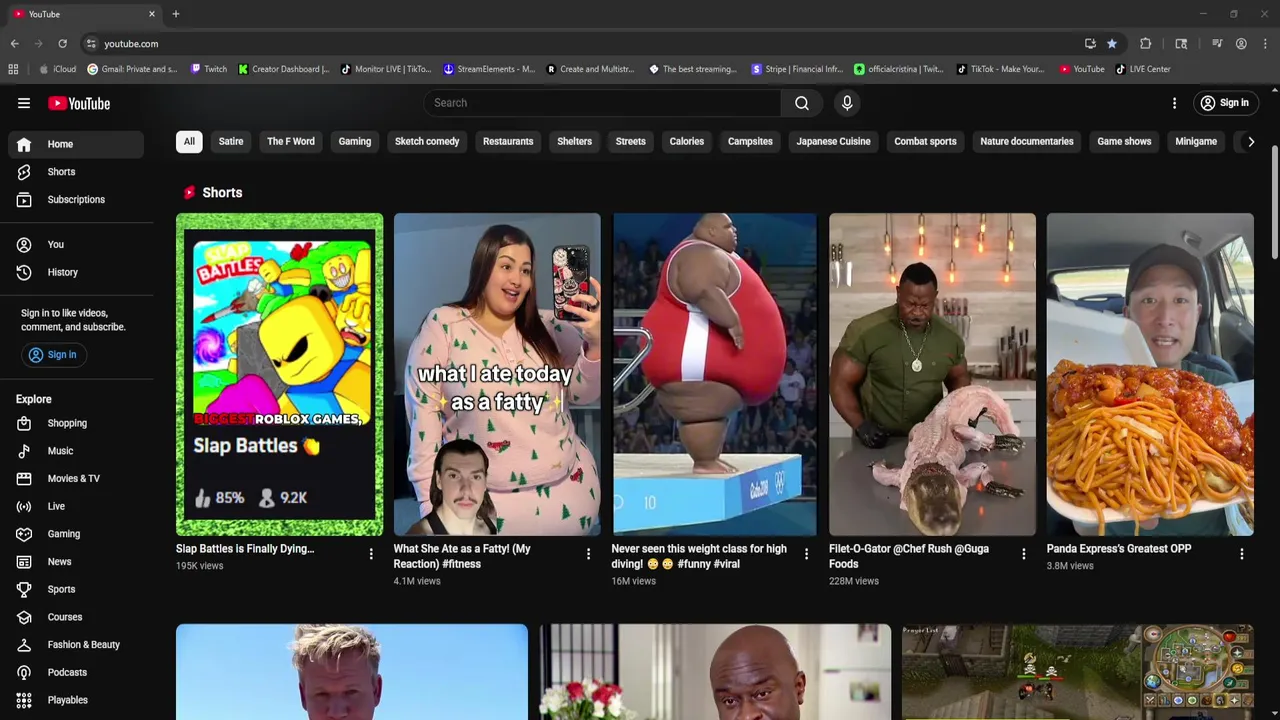The height and width of the screenshot is (720, 1280).
Task: Open more options for Filet-O-Gator short
Action: 1023,554
